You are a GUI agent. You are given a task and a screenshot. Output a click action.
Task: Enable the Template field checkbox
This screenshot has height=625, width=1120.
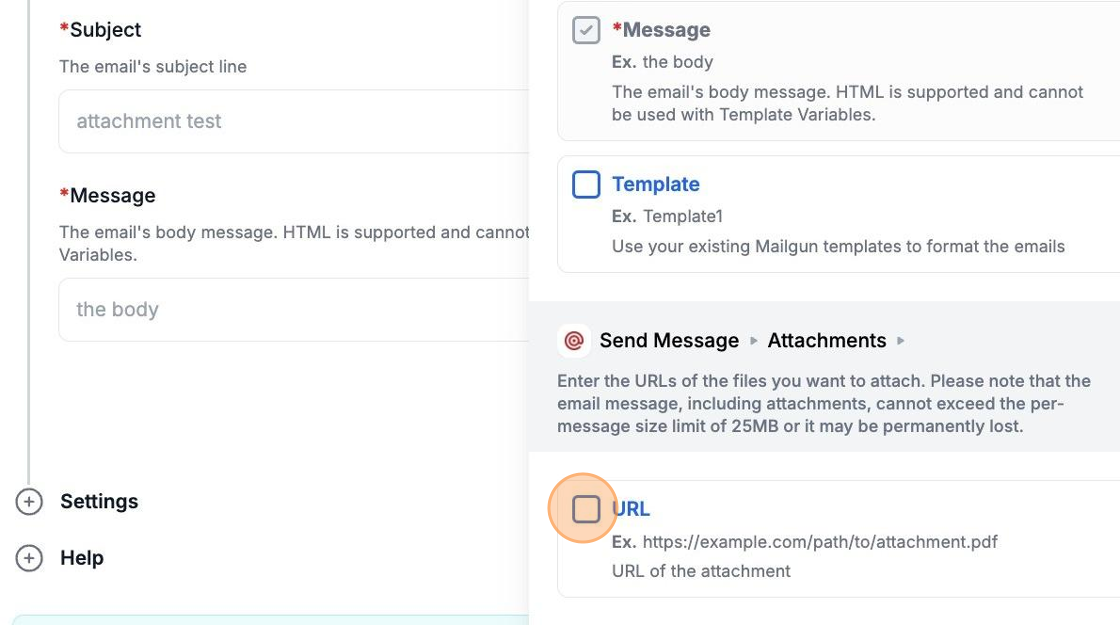coord(586,185)
